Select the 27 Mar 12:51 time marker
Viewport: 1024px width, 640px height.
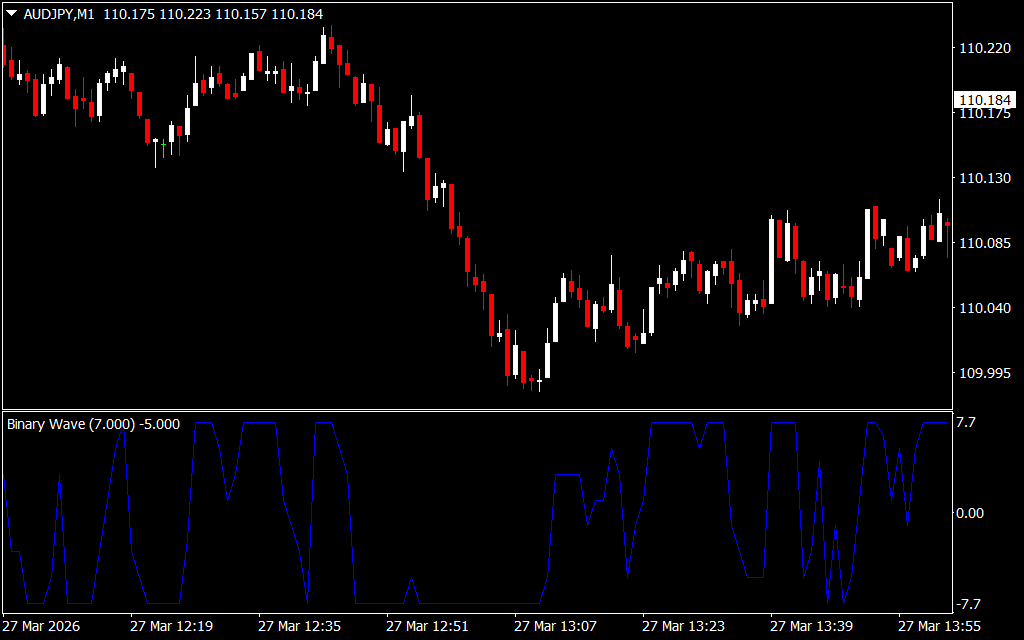coord(427,626)
